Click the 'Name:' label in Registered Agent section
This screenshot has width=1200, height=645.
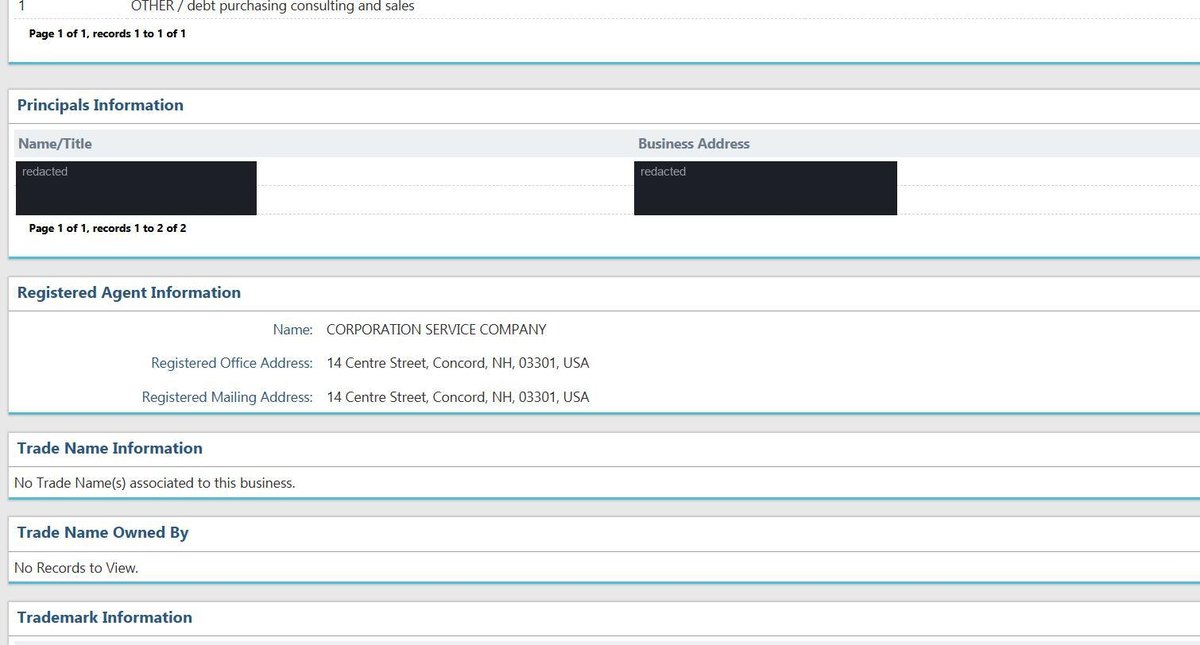(x=293, y=329)
